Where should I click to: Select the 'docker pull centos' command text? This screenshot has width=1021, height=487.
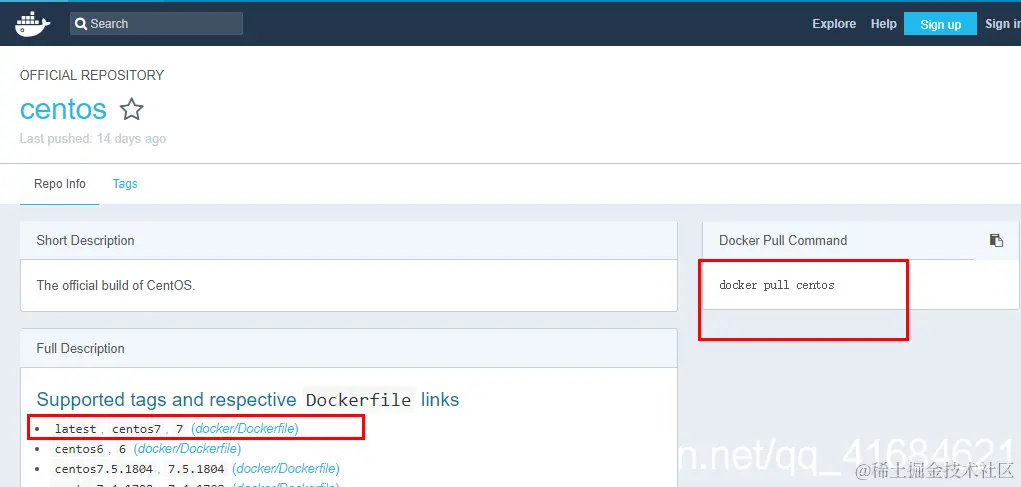coord(777,285)
